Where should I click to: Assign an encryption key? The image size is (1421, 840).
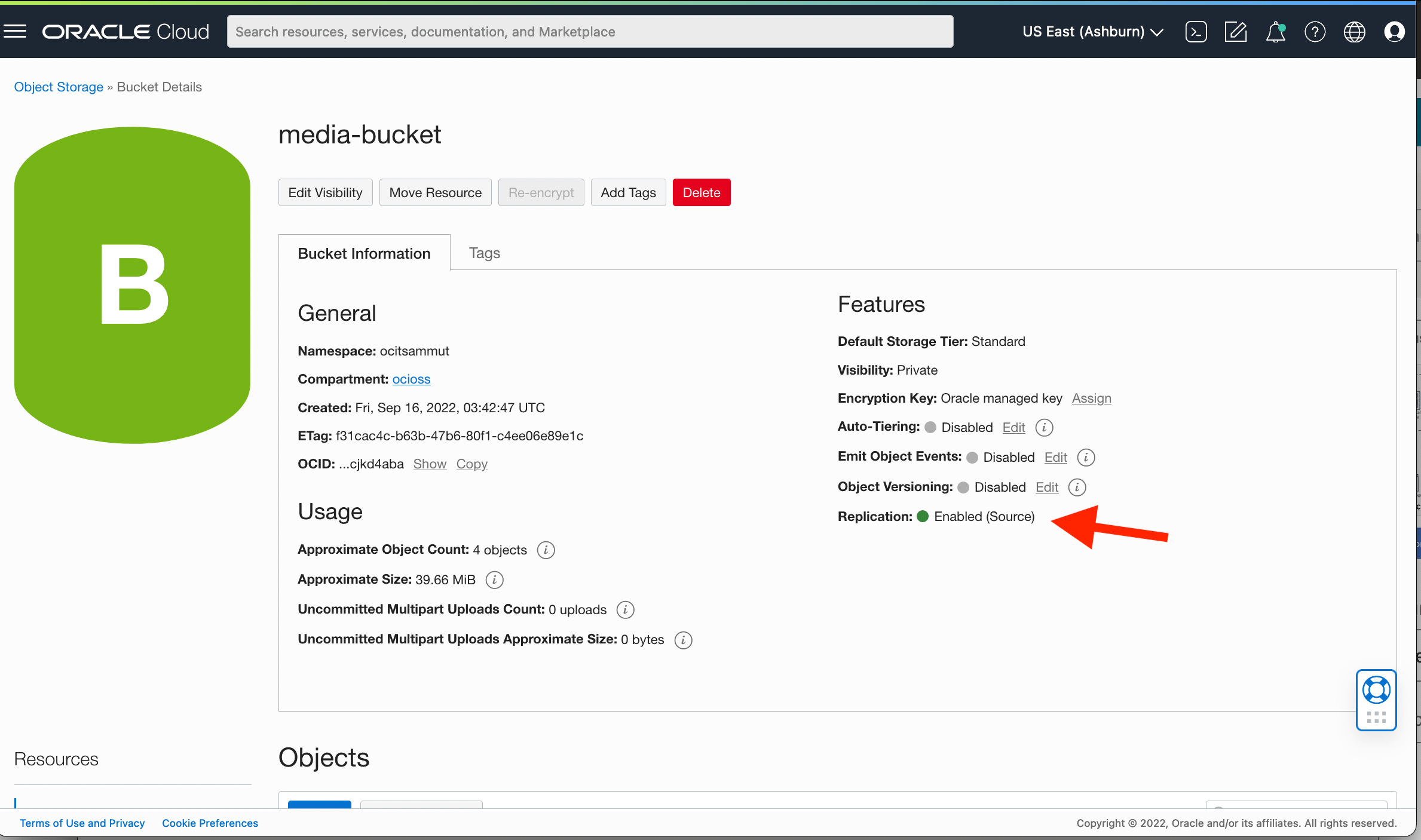click(1091, 398)
